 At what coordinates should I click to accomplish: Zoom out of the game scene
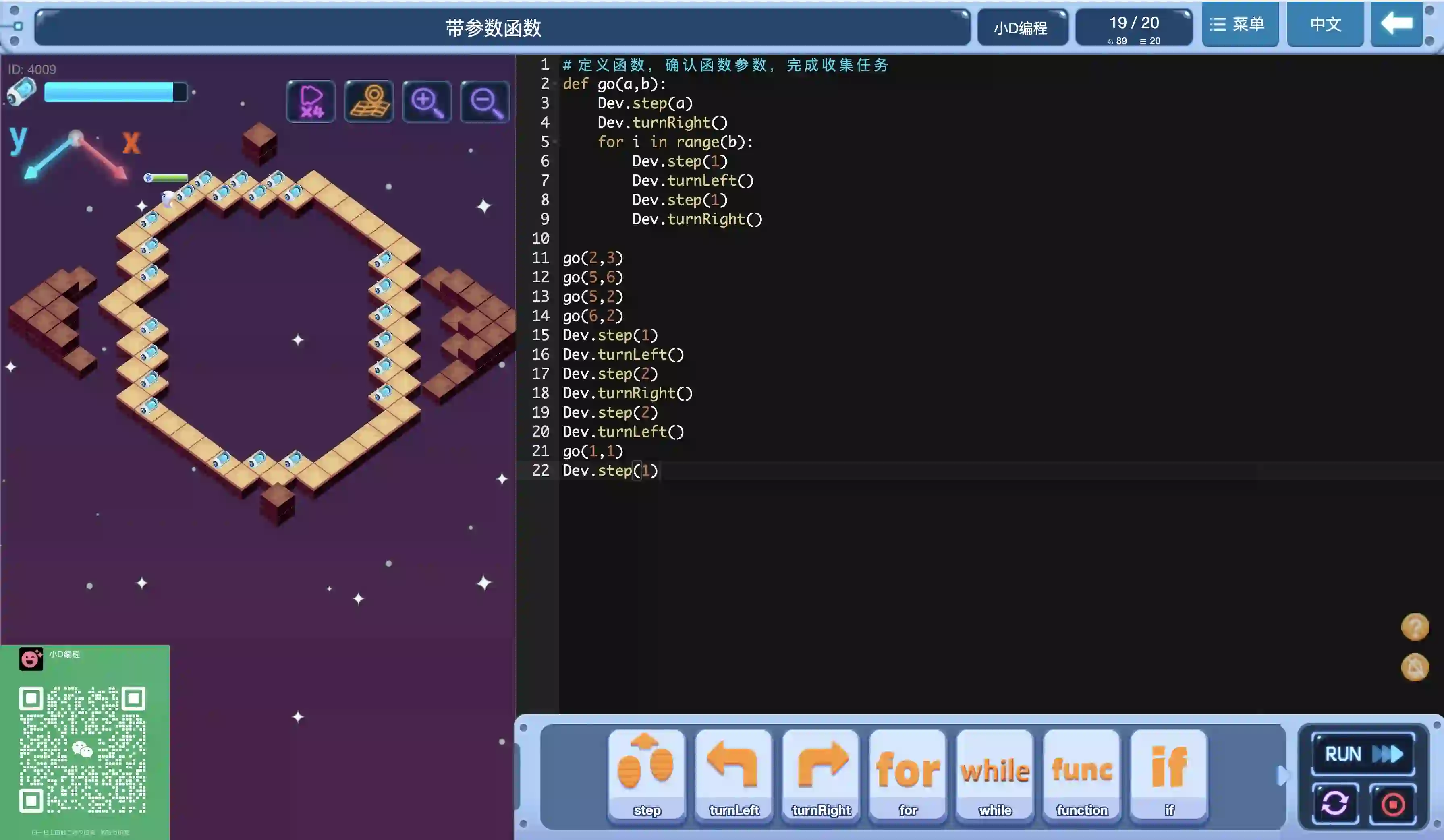pyautogui.click(x=485, y=101)
